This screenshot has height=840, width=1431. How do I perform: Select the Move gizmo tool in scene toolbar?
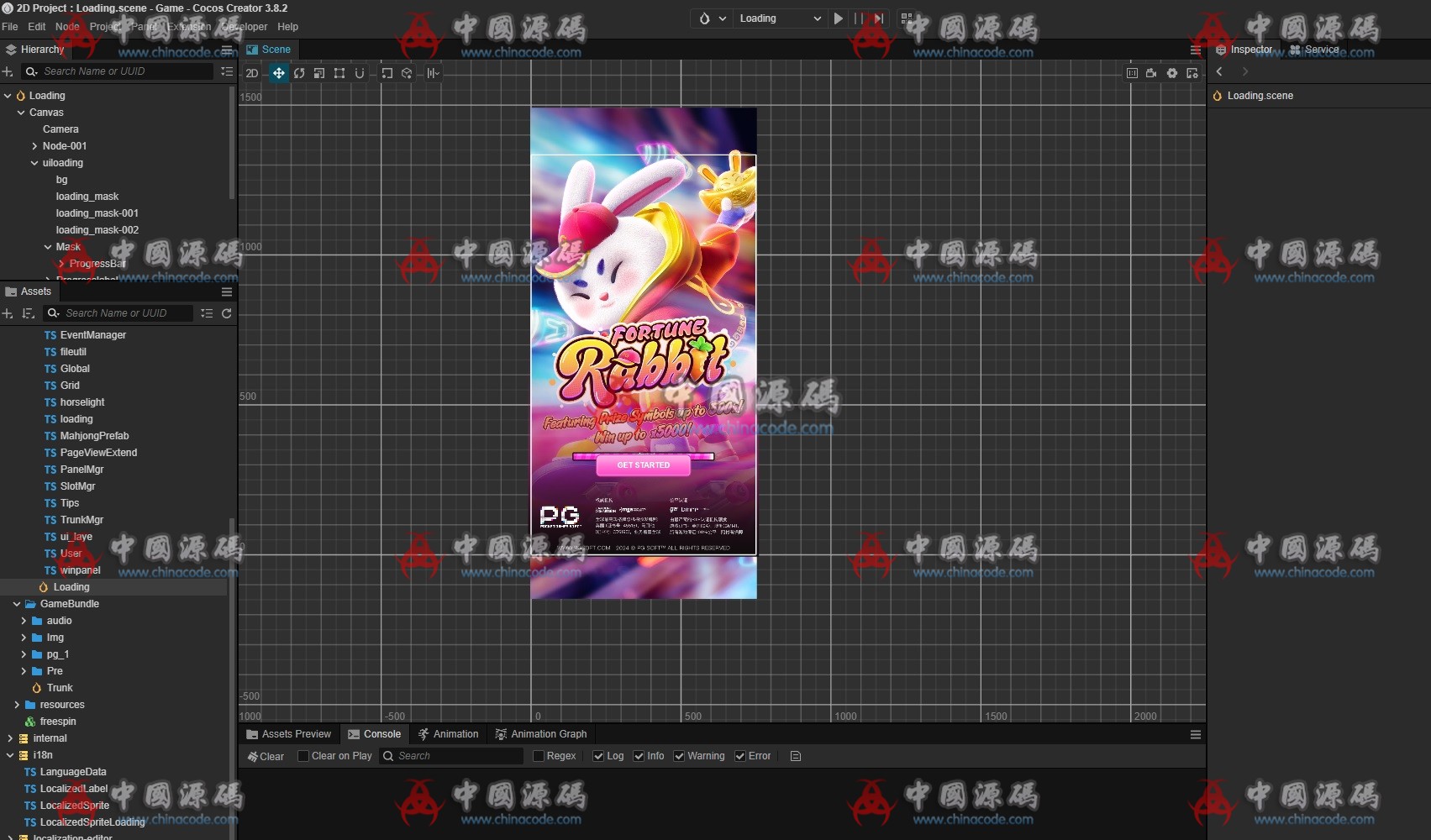pos(278,73)
